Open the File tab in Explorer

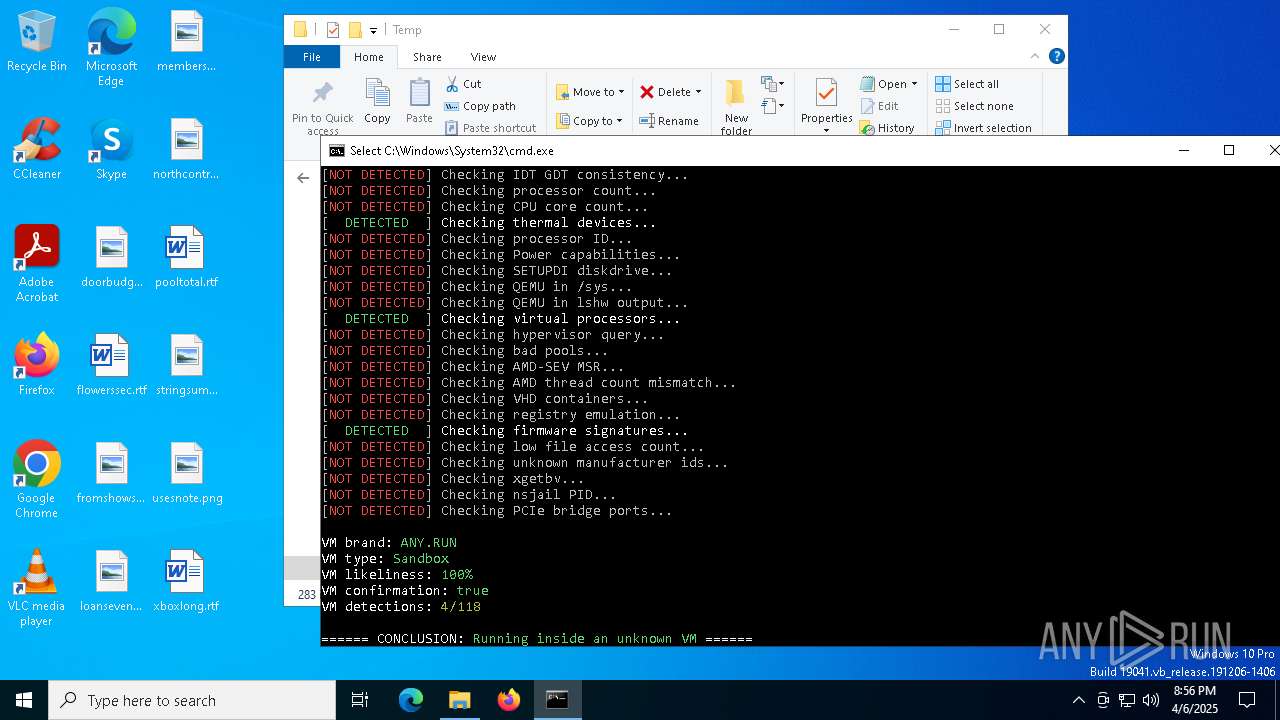(x=312, y=57)
